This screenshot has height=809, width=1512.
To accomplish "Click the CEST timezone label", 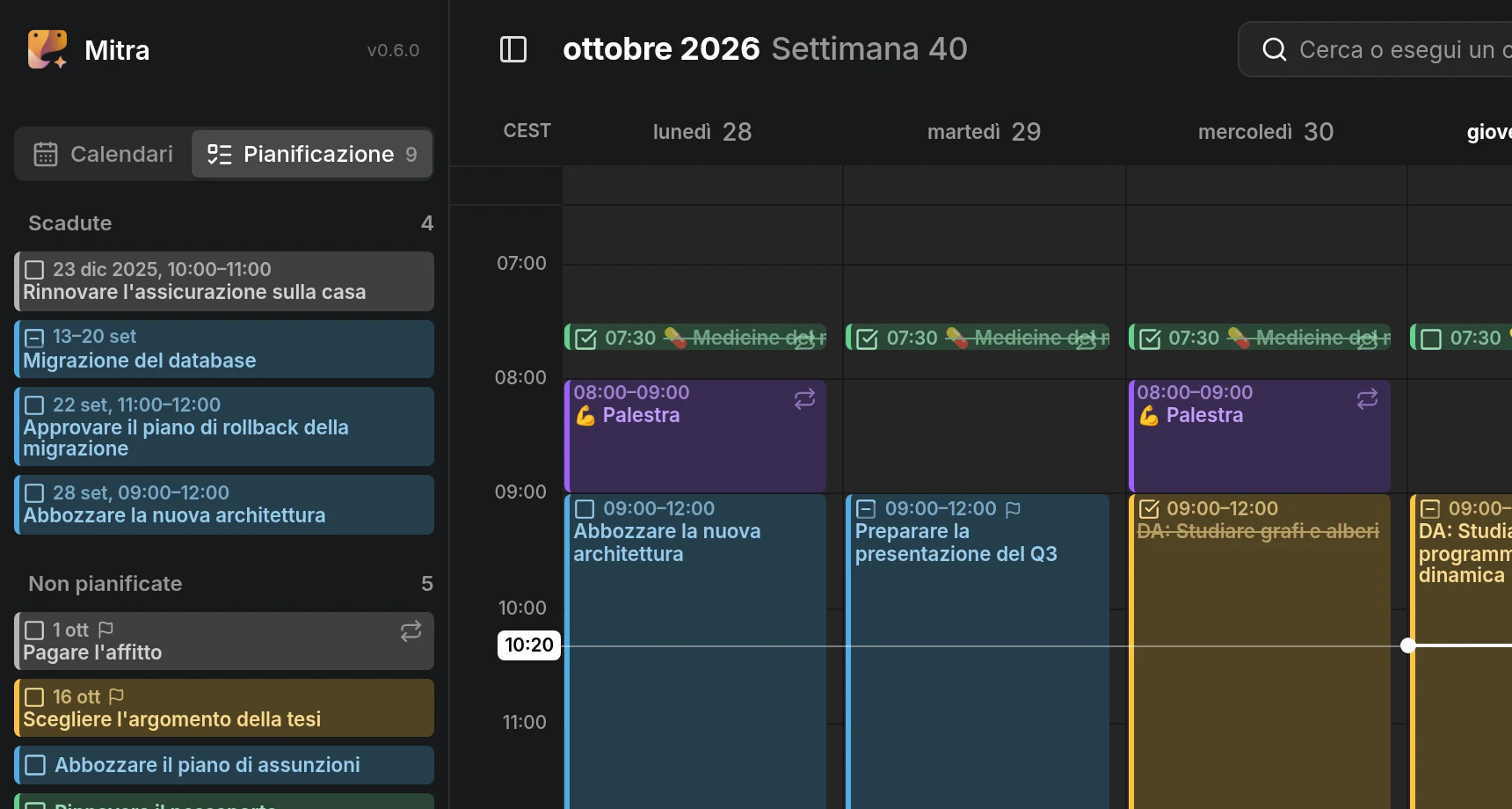I will coord(527,131).
